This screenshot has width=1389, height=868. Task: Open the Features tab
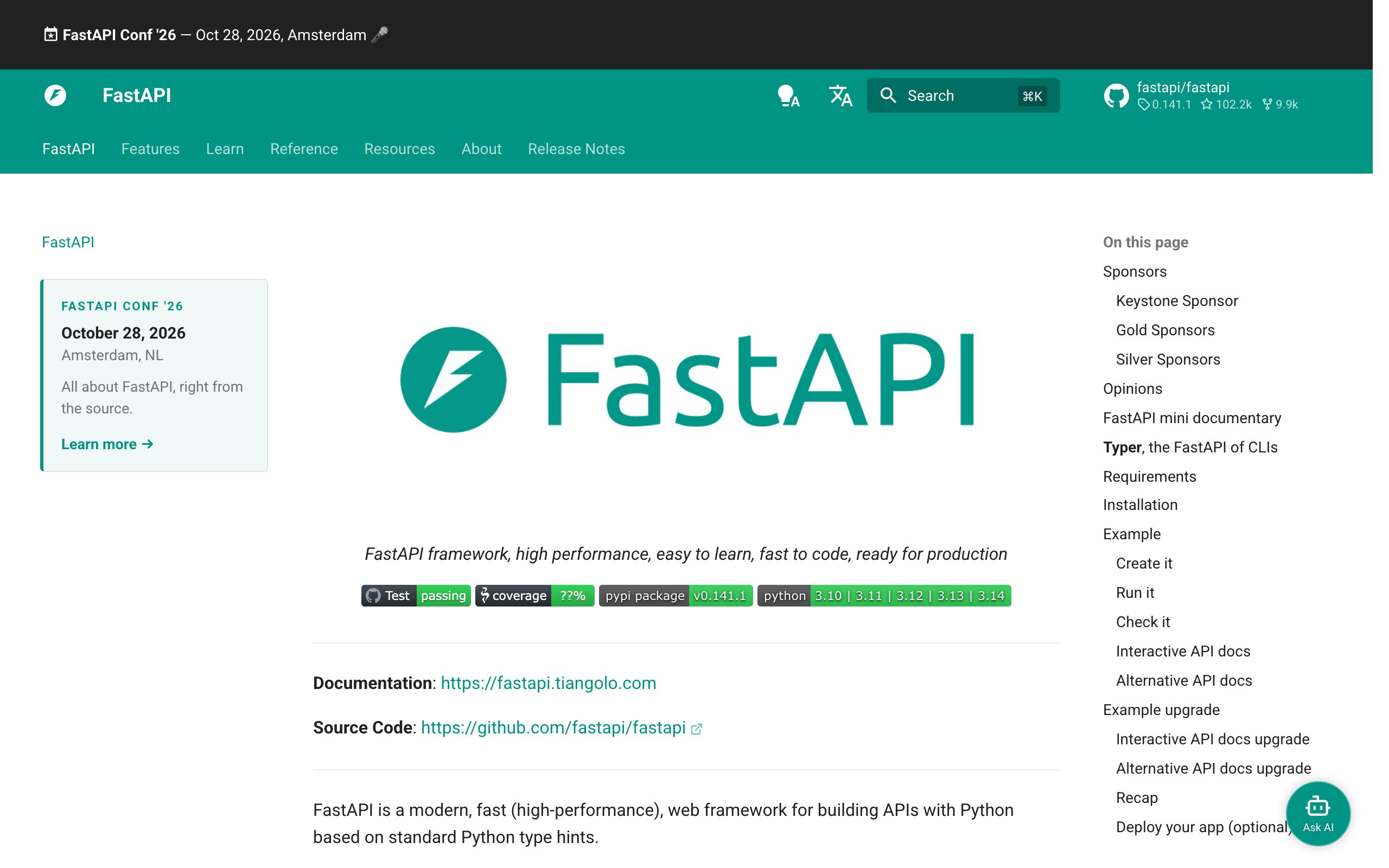click(150, 149)
